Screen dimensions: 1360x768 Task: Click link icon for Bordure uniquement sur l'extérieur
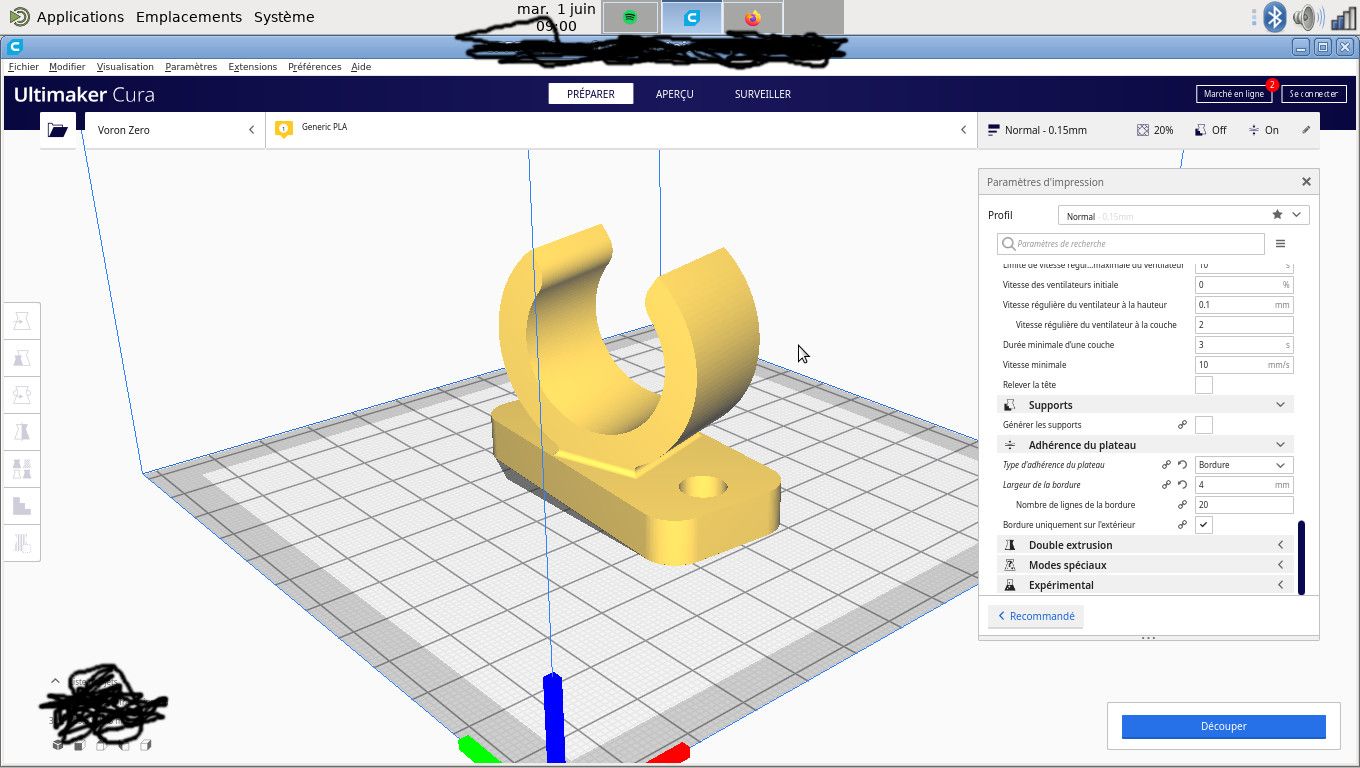[x=1182, y=525]
